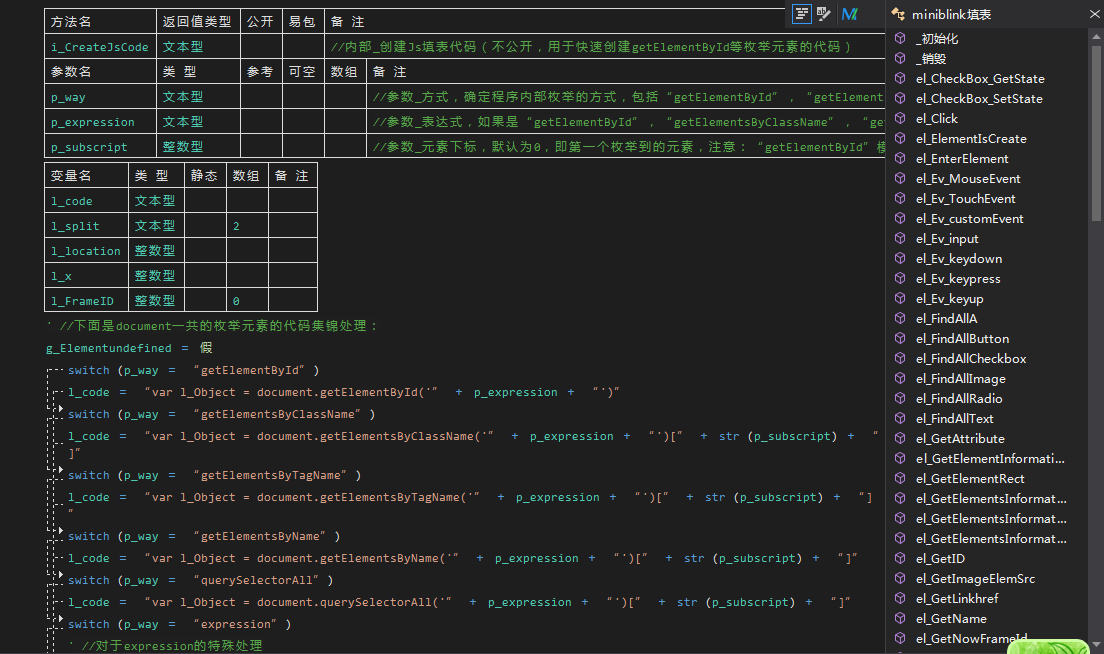
Task: Toggle the 参考 cell for p_way parameter
Action: (261, 97)
